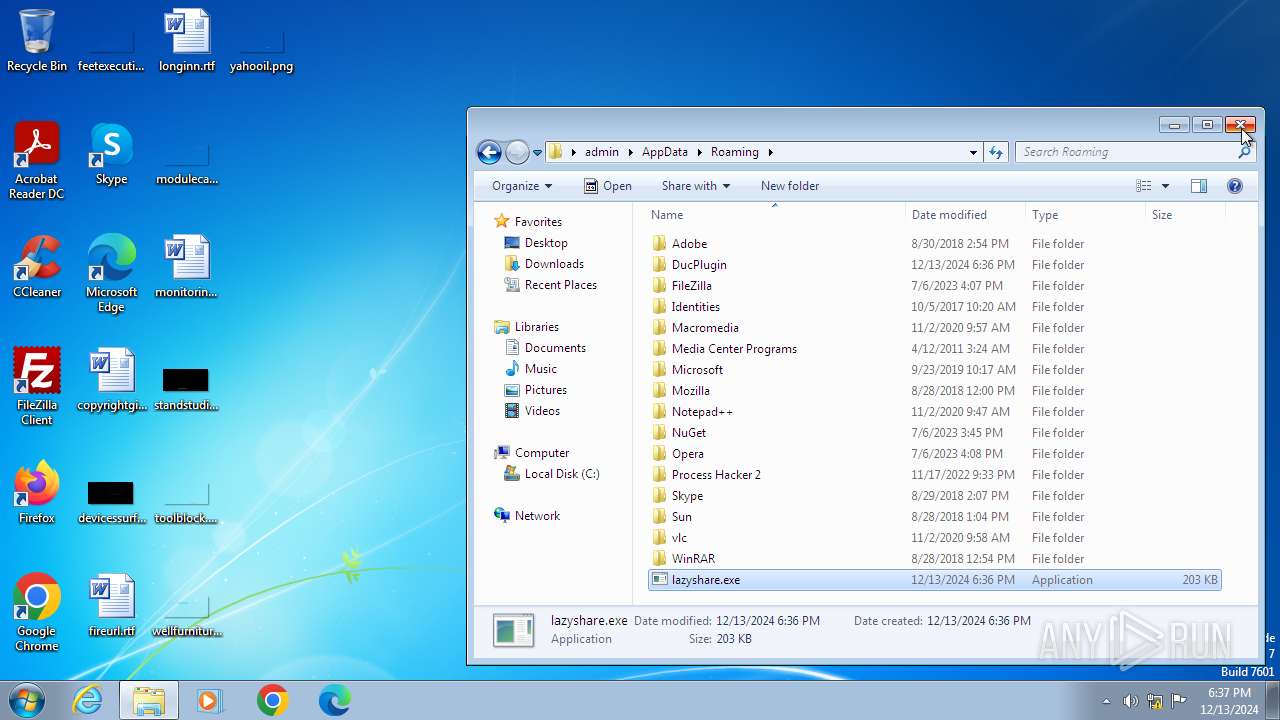1280x720 pixels.
Task: Open view options dropdown arrow
Action: (x=1166, y=186)
